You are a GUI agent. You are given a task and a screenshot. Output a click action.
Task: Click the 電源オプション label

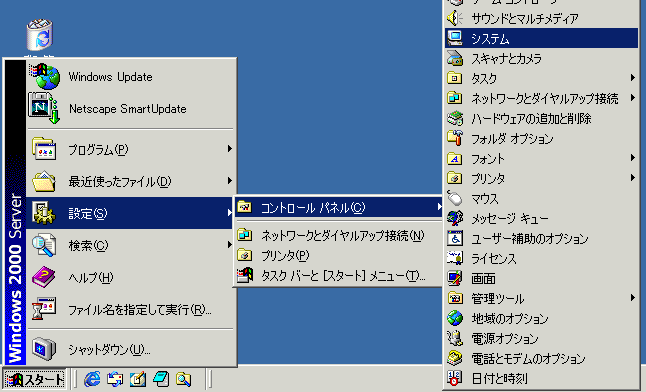tap(505, 338)
